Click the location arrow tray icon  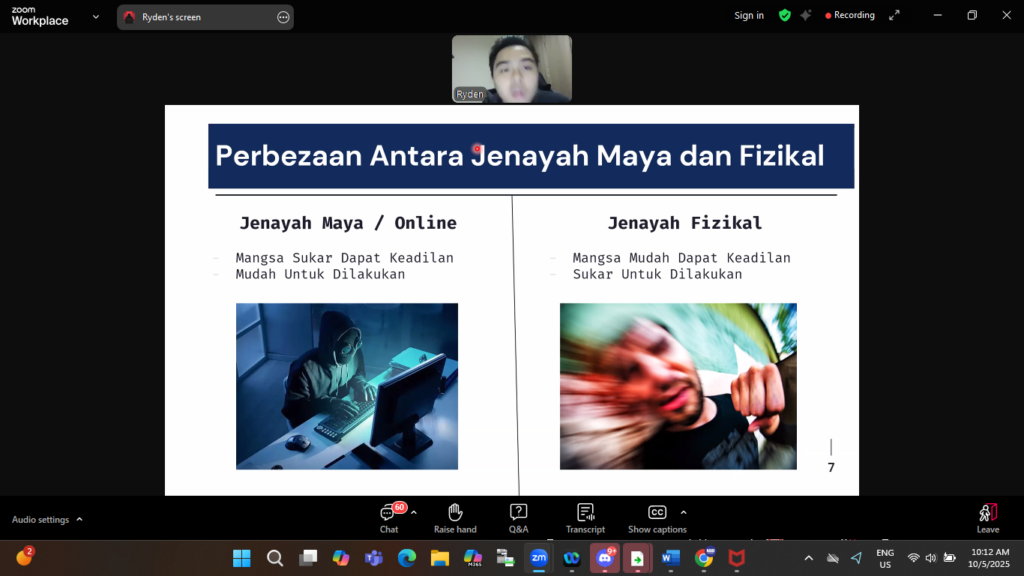click(x=856, y=558)
